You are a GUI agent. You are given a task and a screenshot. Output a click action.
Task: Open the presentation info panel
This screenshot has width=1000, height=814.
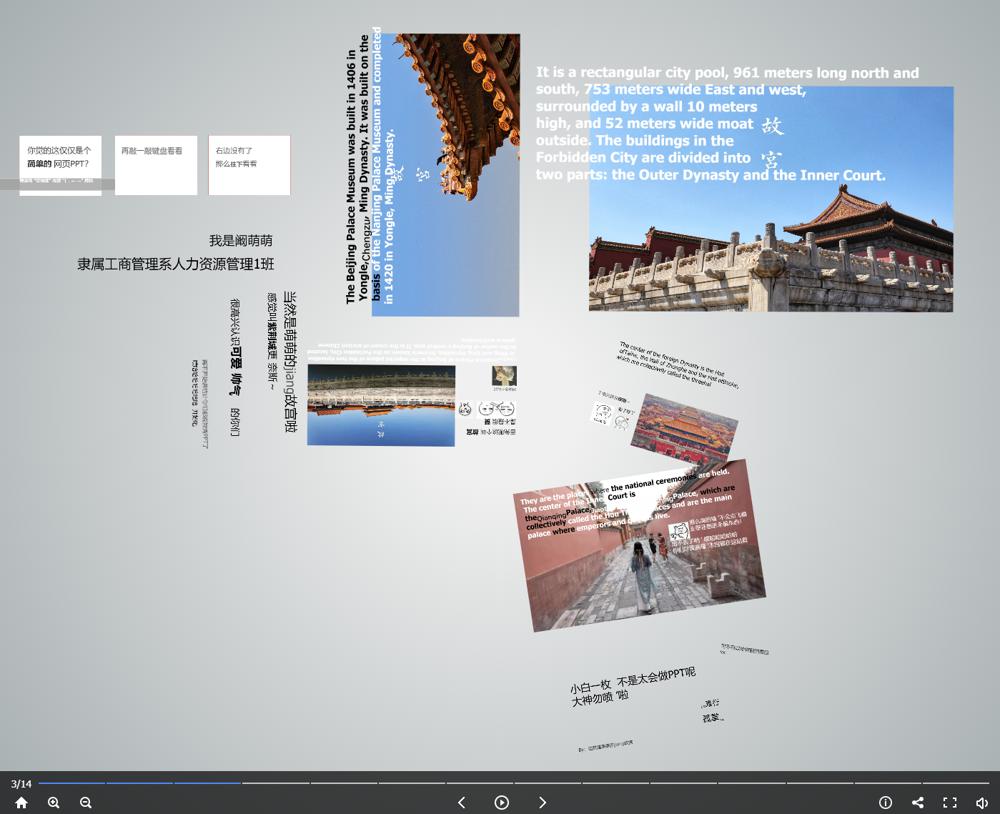[886, 803]
